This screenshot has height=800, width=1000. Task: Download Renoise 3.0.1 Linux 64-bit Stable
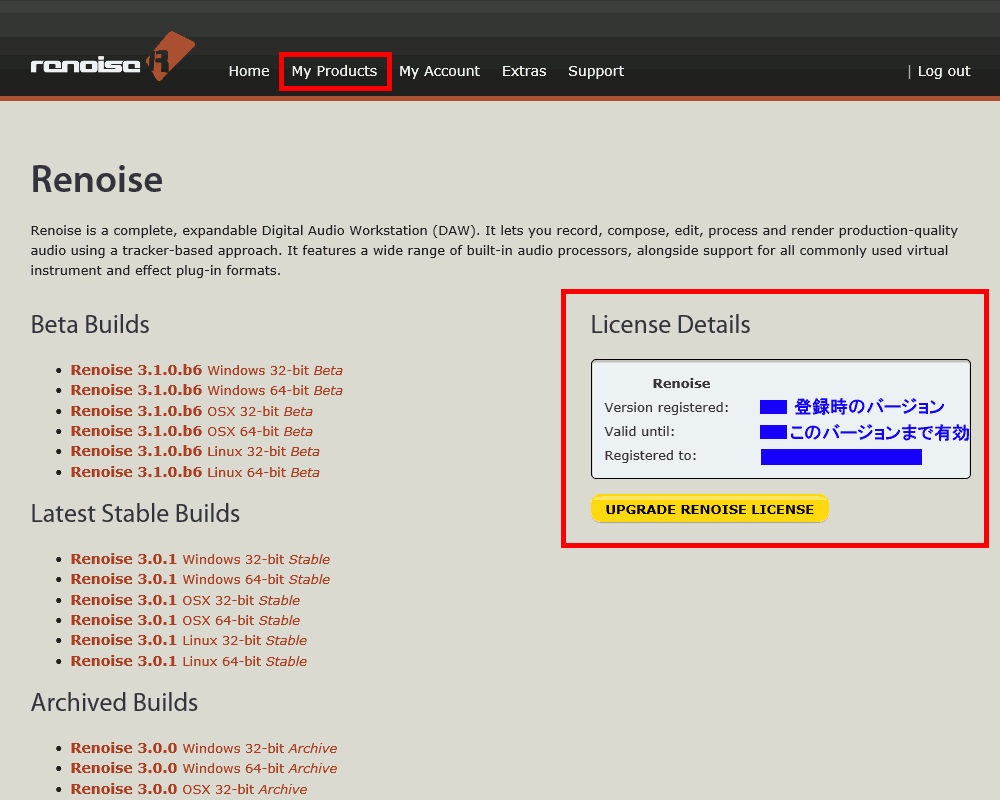click(188, 662)
